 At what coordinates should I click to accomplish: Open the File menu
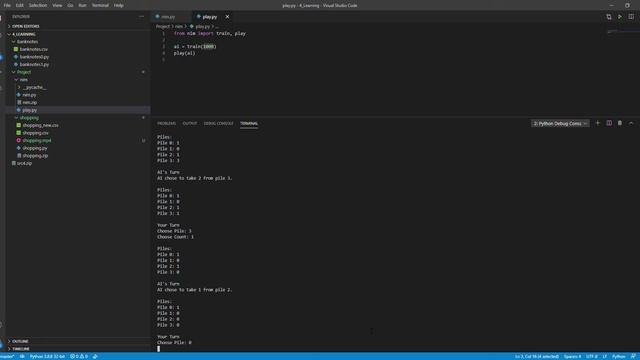click(x=7, y=5)
